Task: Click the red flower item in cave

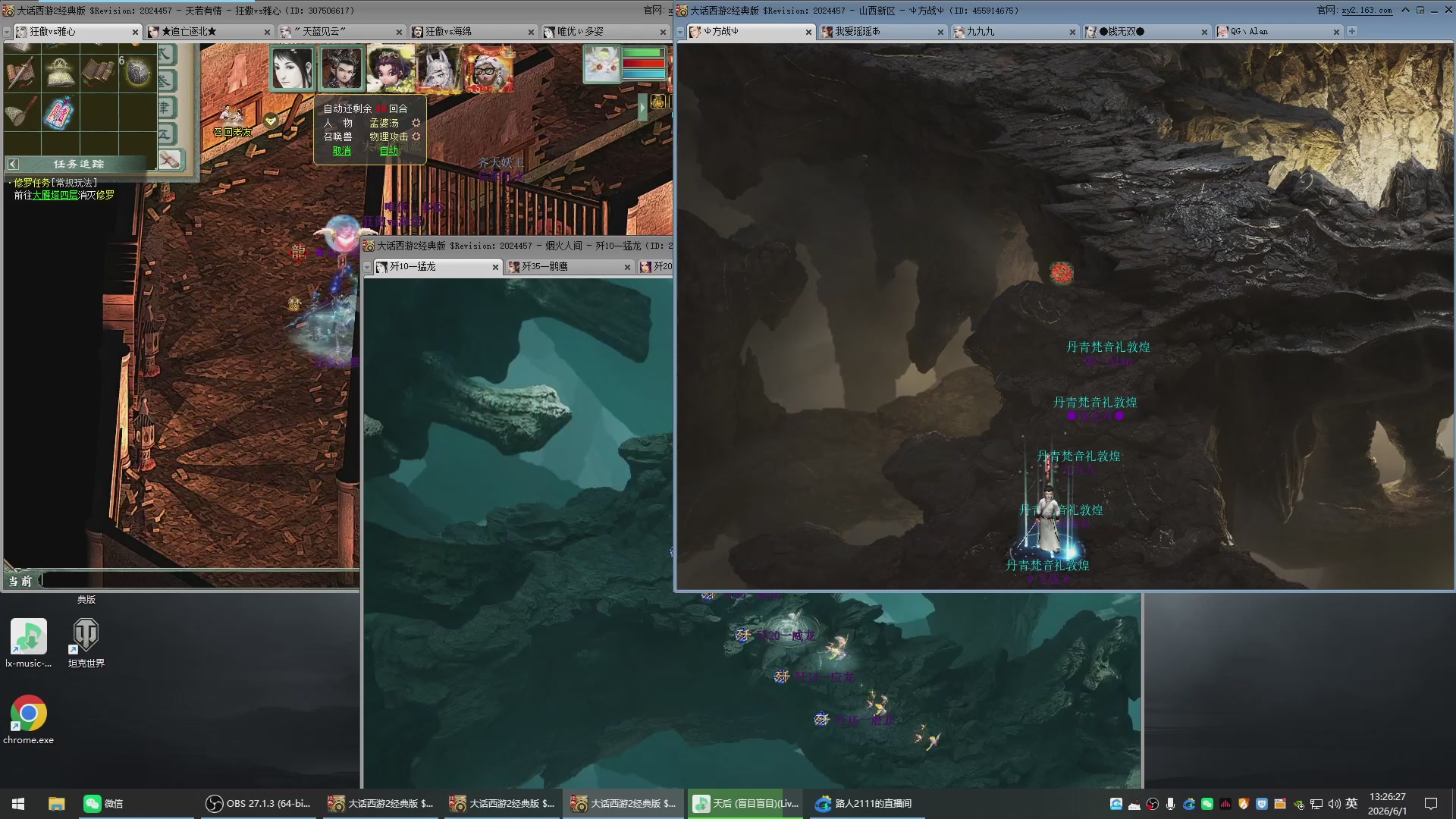Action: (1062, 273)
